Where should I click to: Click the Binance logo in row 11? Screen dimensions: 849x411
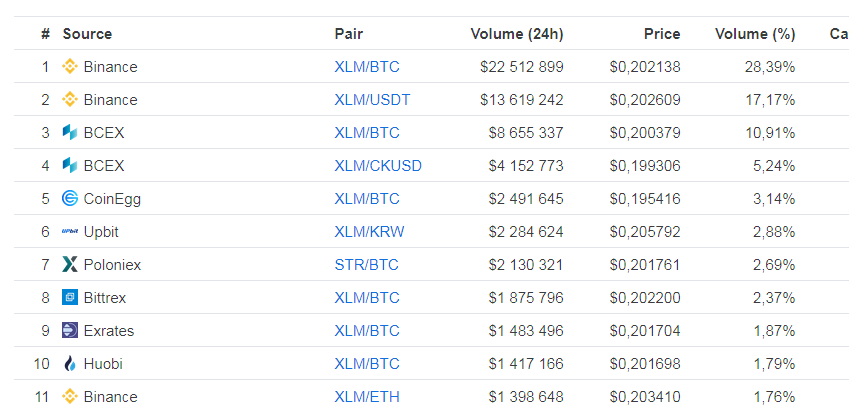pos(70,396)
